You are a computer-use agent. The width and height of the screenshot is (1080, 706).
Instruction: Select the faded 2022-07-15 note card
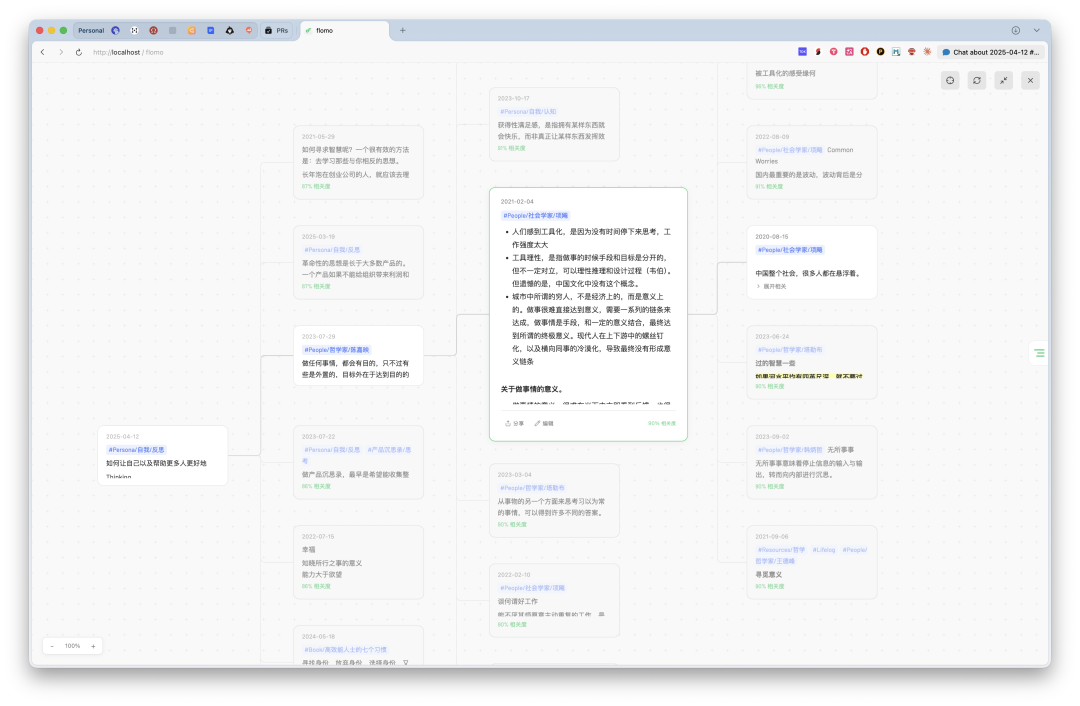click(358, 562)
